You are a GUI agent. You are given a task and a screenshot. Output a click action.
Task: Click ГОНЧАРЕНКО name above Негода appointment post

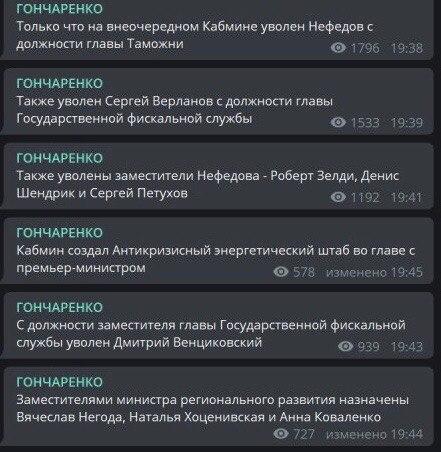click(60, 382)
